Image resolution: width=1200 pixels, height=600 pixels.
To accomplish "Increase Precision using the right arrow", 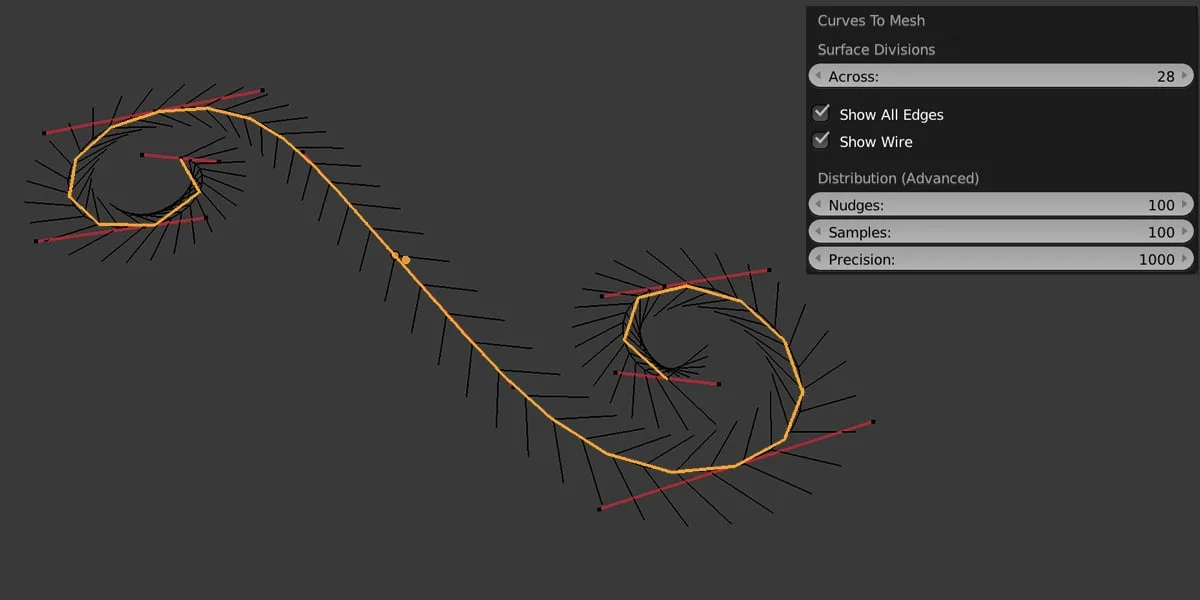I will click(x=1186, y=258).
